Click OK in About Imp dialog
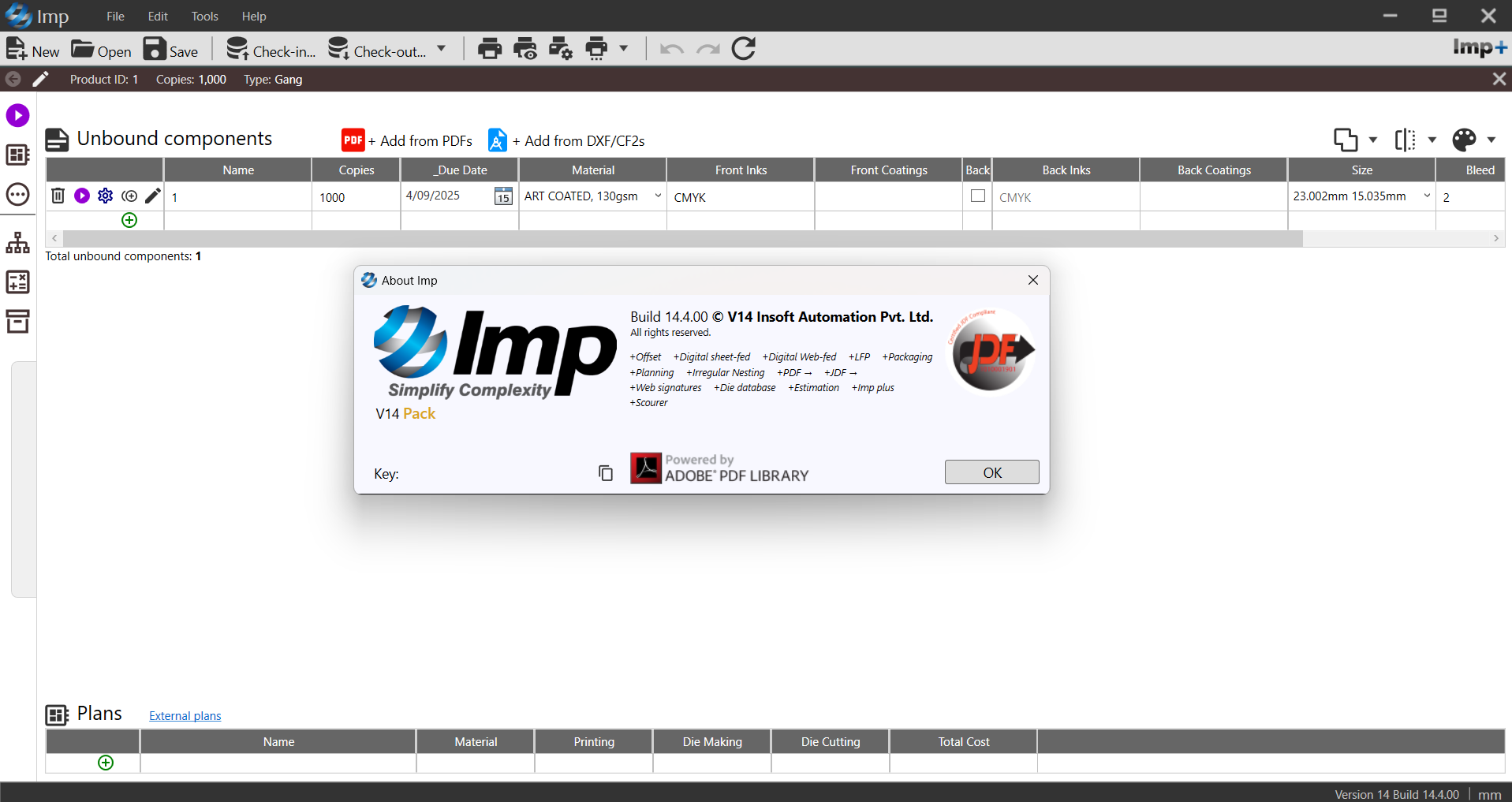1512x802 pixels. tap(992, 472)
